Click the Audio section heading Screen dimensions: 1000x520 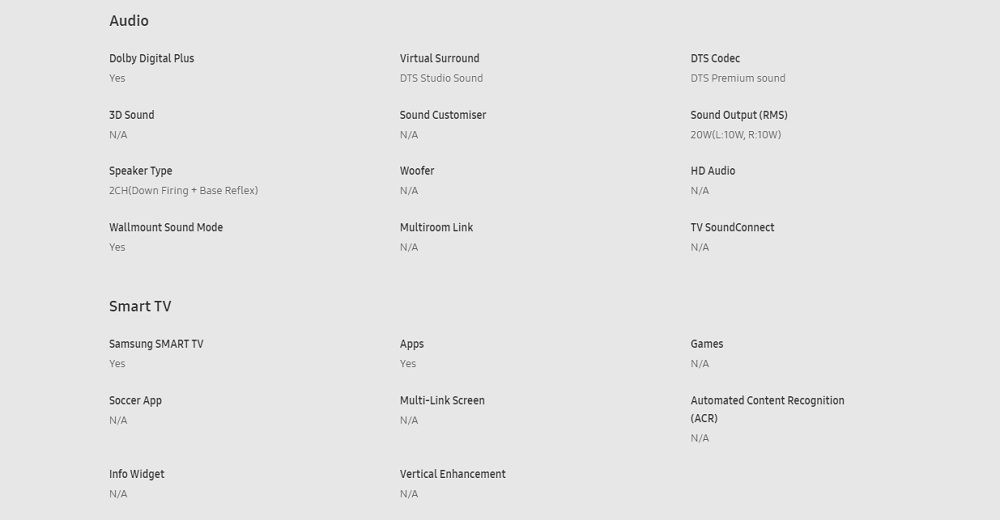click(129, 20)
